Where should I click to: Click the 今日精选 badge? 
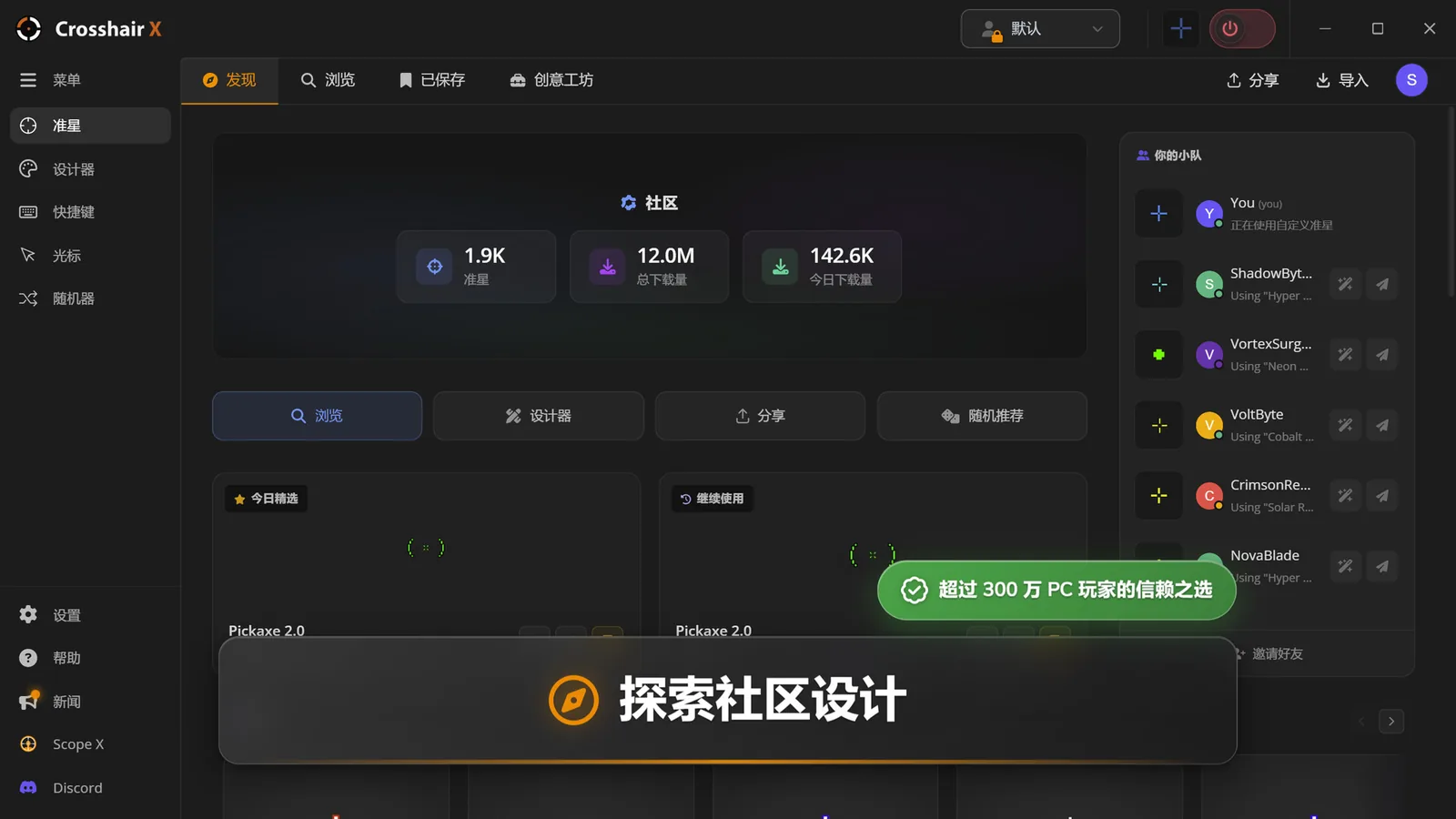(x=266, y=499)
